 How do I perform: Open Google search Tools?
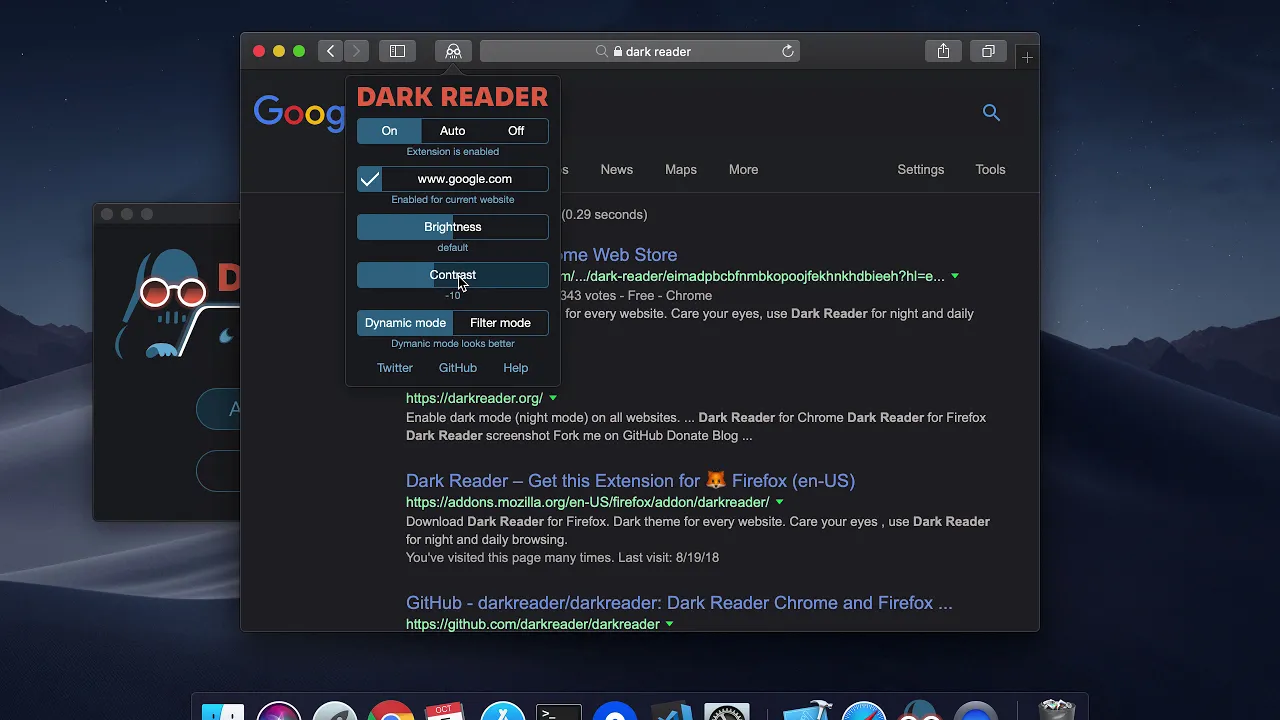point(990,170)
